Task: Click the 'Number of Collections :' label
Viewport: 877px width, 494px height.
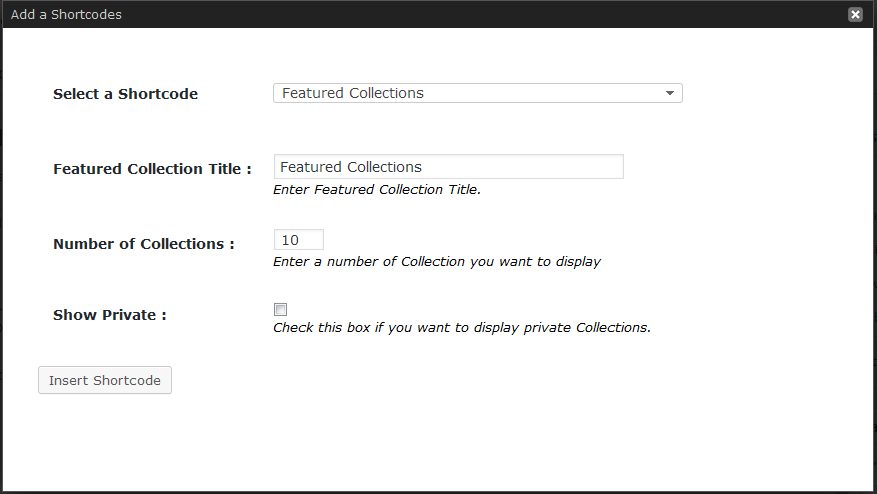Action: coord(143,244)
